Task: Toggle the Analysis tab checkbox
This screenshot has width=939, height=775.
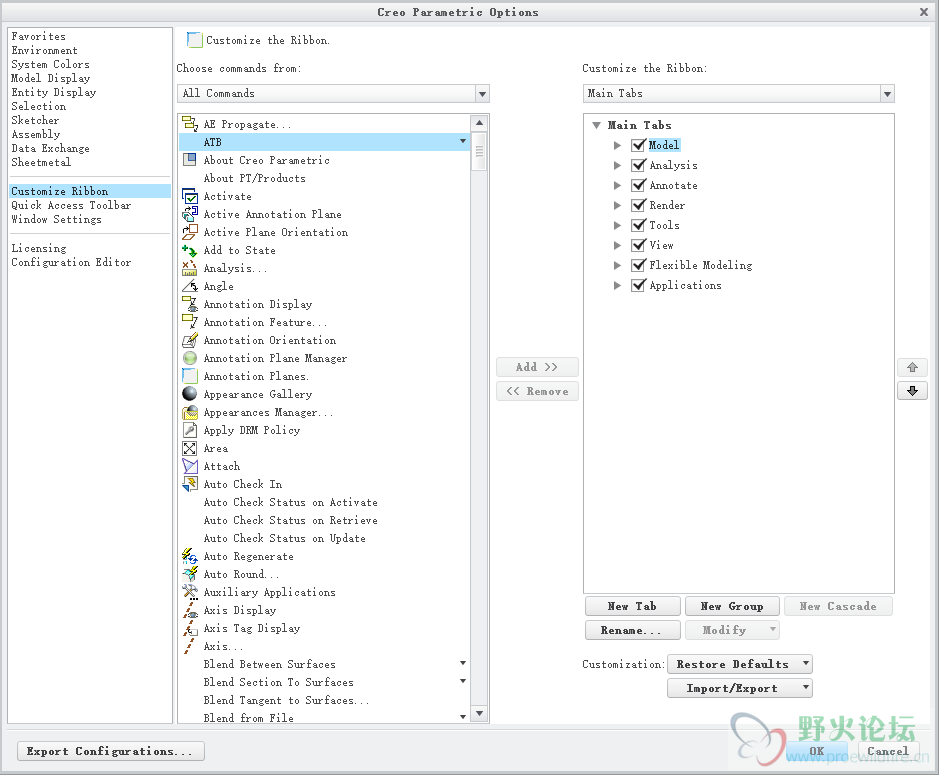Action: 638,165
